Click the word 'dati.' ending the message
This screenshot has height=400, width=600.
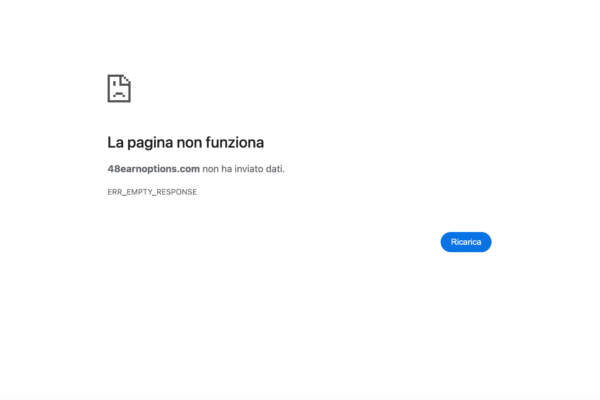click(x=275, y=169)
